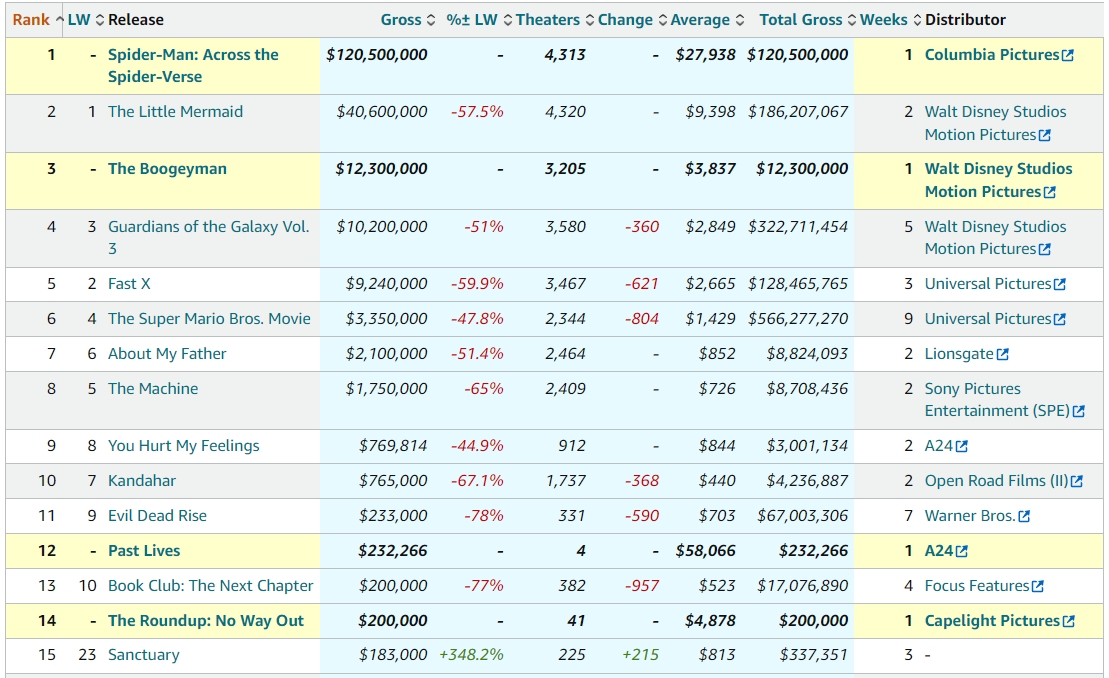Click the +348.2% change for Sanctuary

(x=472, y=655)
